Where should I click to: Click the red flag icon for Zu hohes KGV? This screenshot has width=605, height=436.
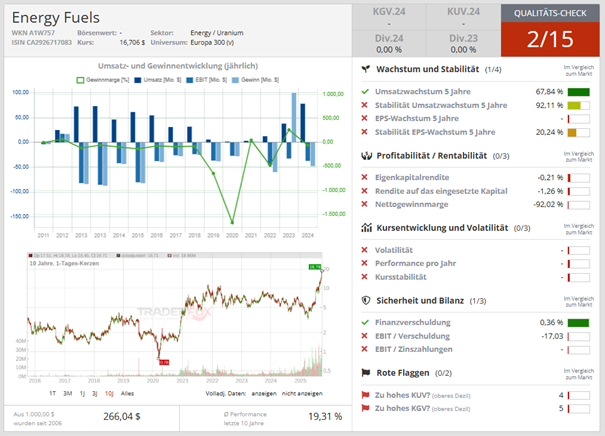pos(365,408)
